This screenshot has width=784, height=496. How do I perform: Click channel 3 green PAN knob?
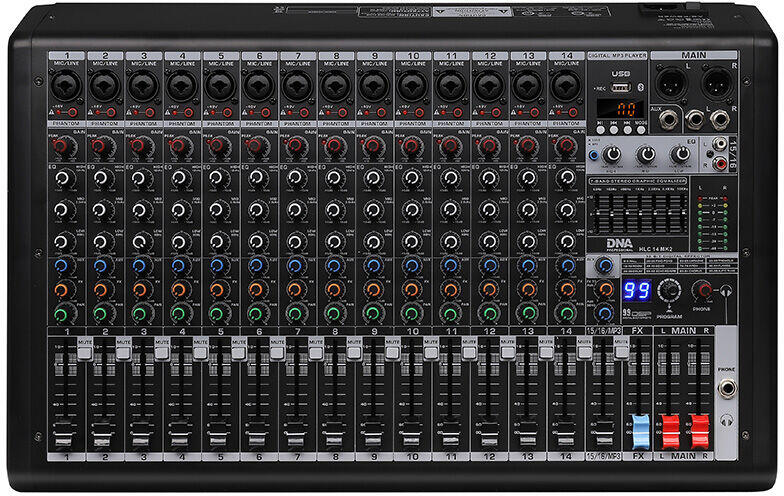(140, 314)
